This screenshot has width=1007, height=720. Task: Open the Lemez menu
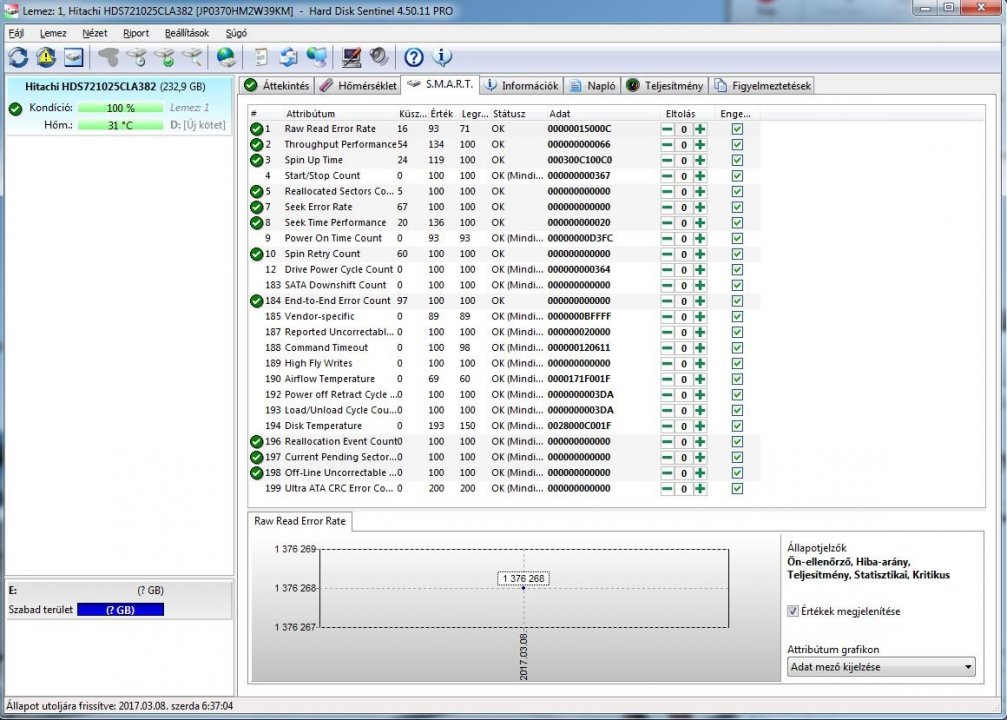coord(53,33)
